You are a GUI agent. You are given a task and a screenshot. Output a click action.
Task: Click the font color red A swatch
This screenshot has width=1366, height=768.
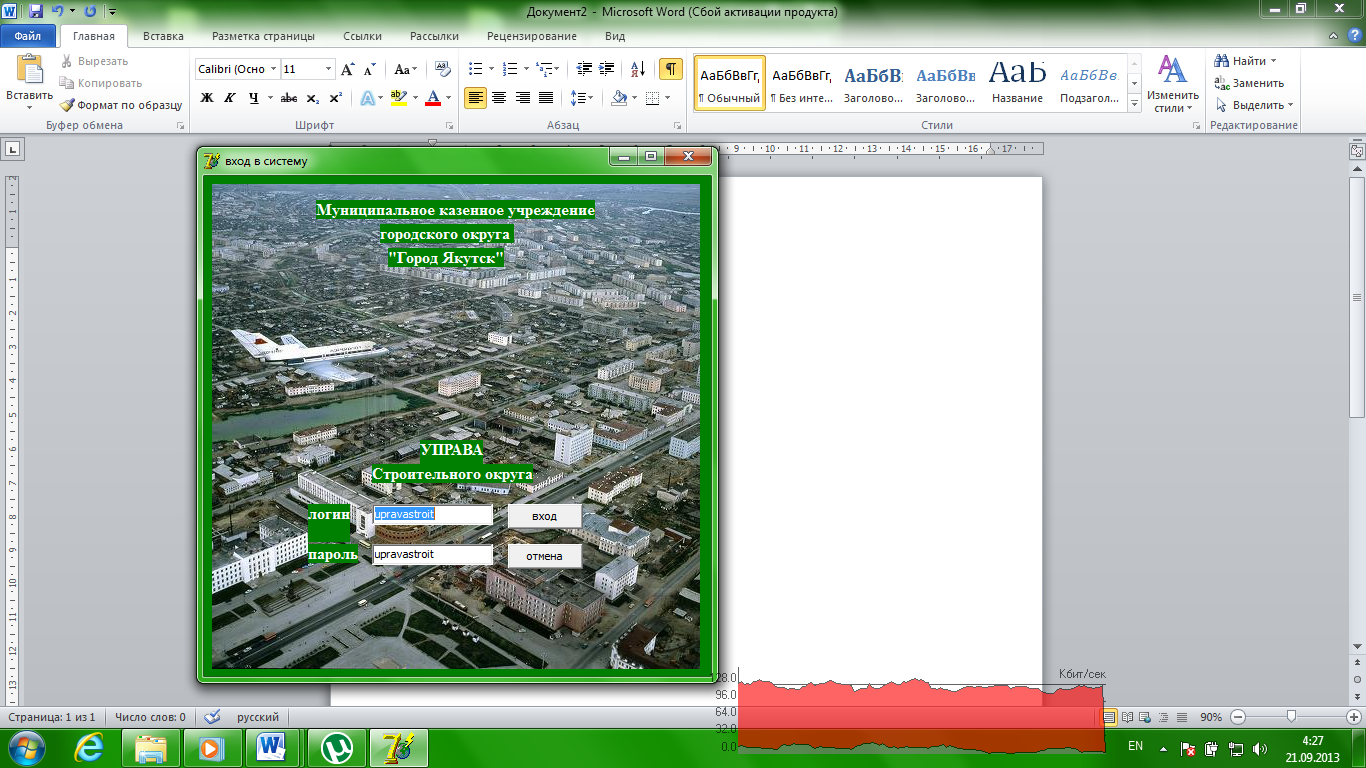432,98
